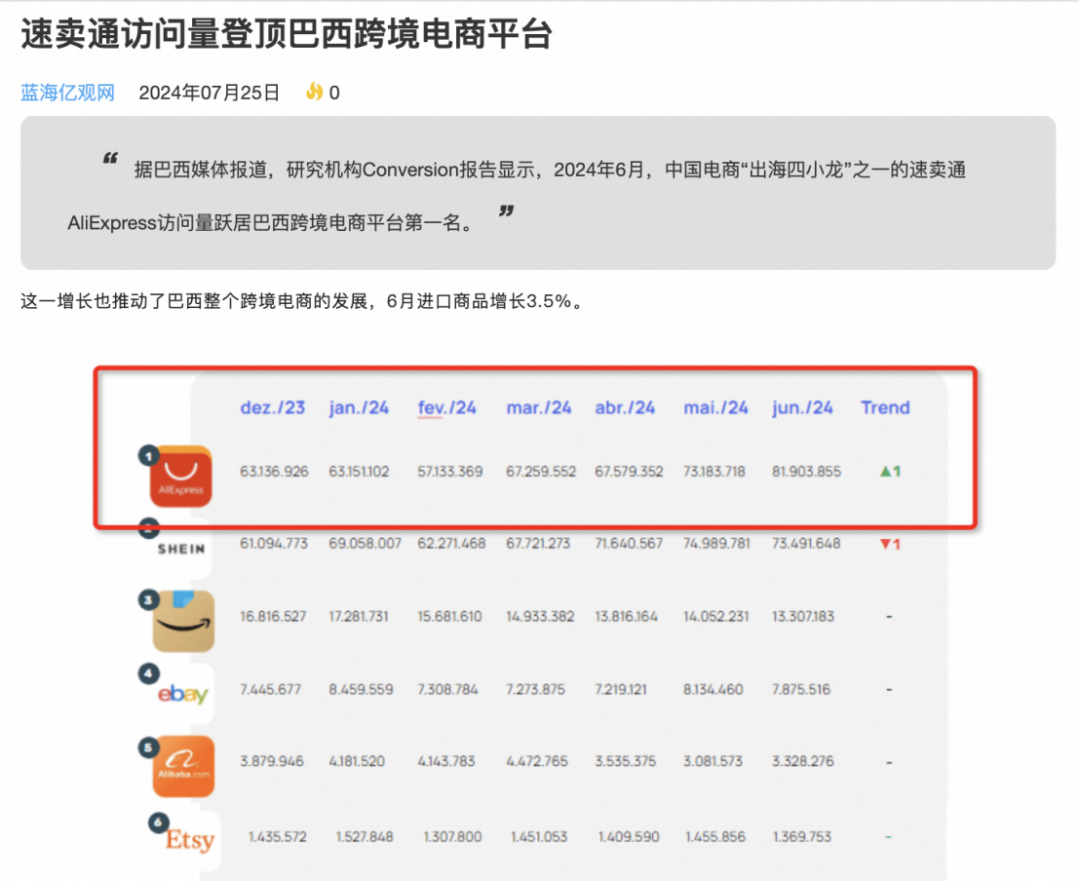Click SHEIN value 74.989.781
Image resolution: width=1080 pixels, height=881 pixels.
[716, 544]
